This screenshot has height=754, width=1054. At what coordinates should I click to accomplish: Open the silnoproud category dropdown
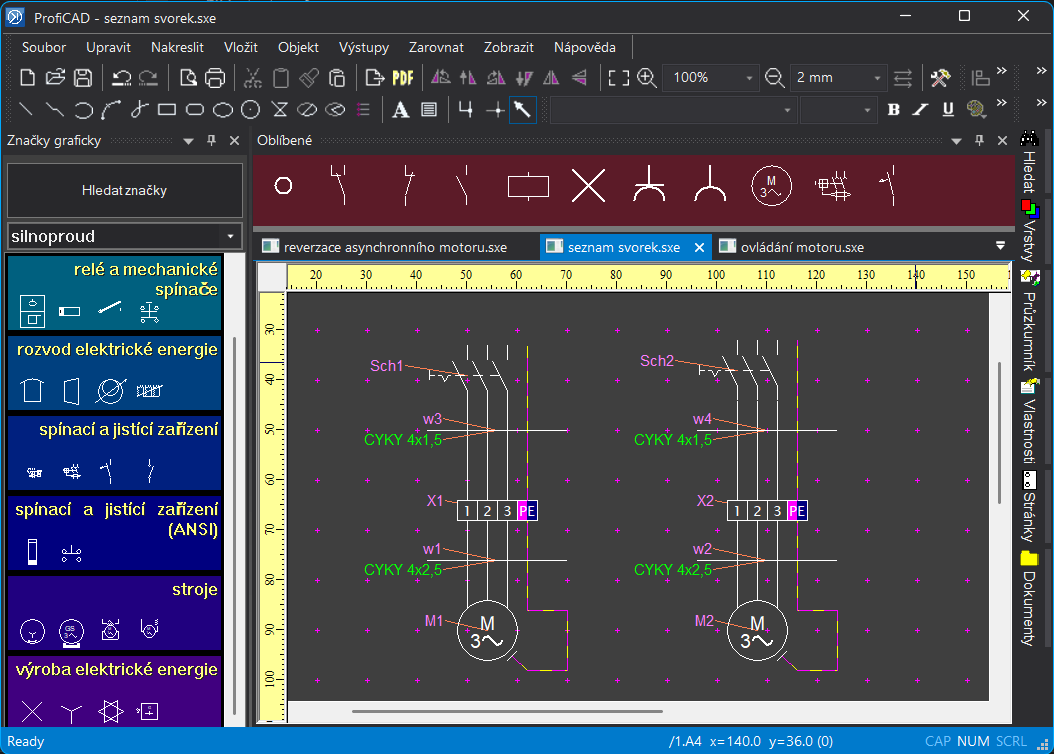point(231,237)
